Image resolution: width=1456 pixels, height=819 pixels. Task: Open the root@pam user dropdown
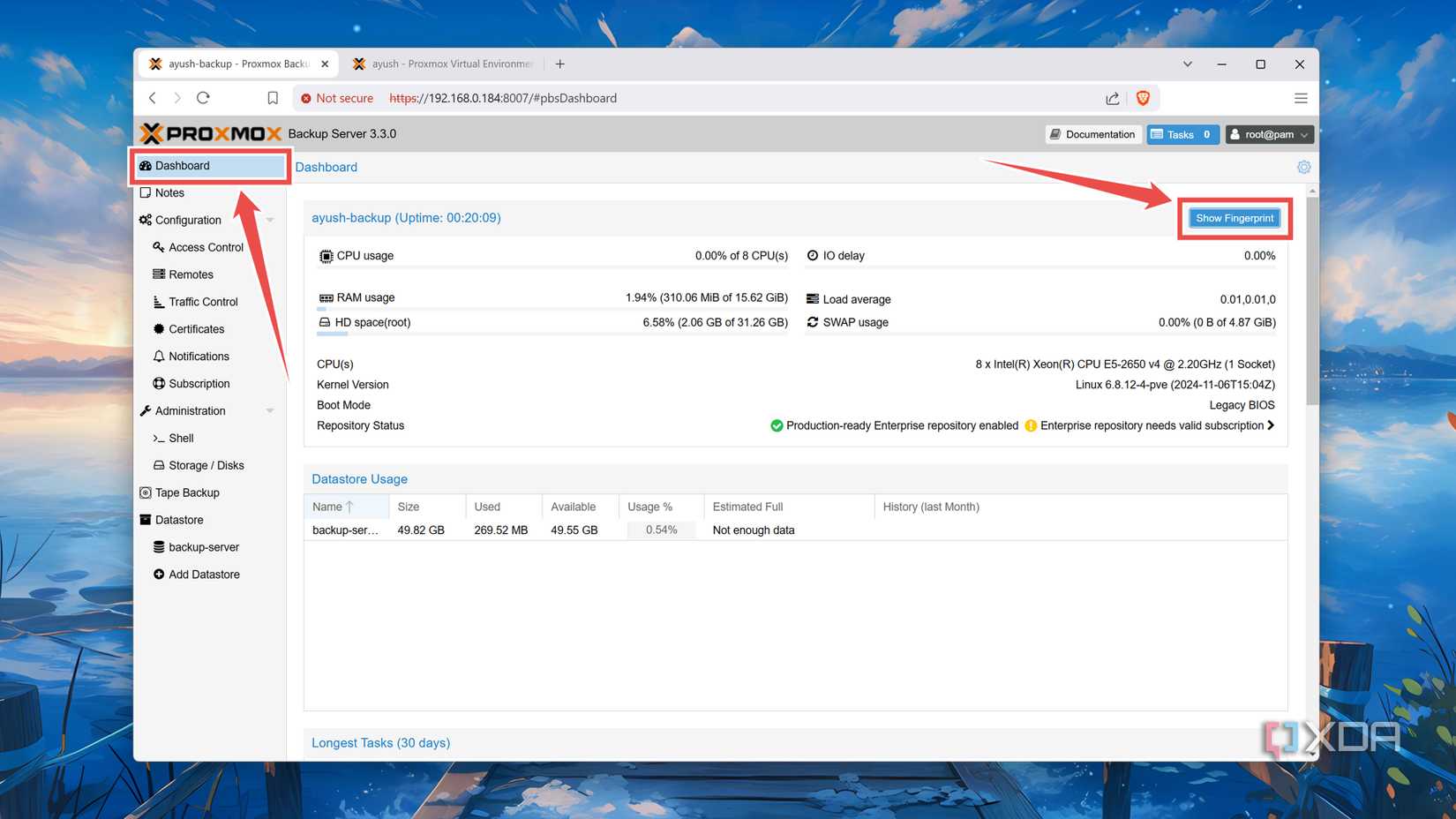coord(1269,134)
